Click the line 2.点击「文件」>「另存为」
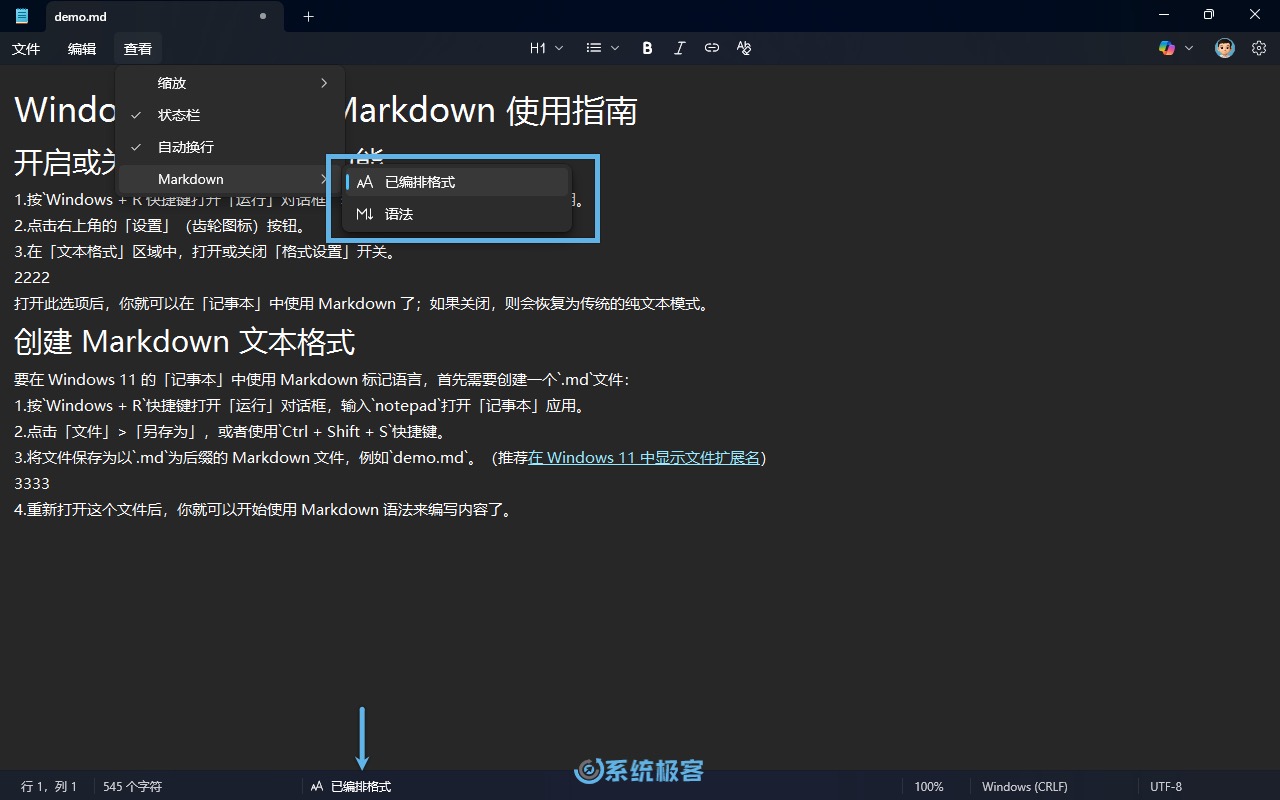 click(230, 432)
